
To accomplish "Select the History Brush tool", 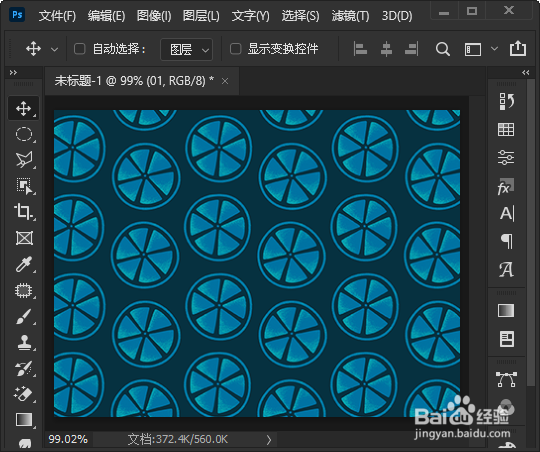I will 24,369.
